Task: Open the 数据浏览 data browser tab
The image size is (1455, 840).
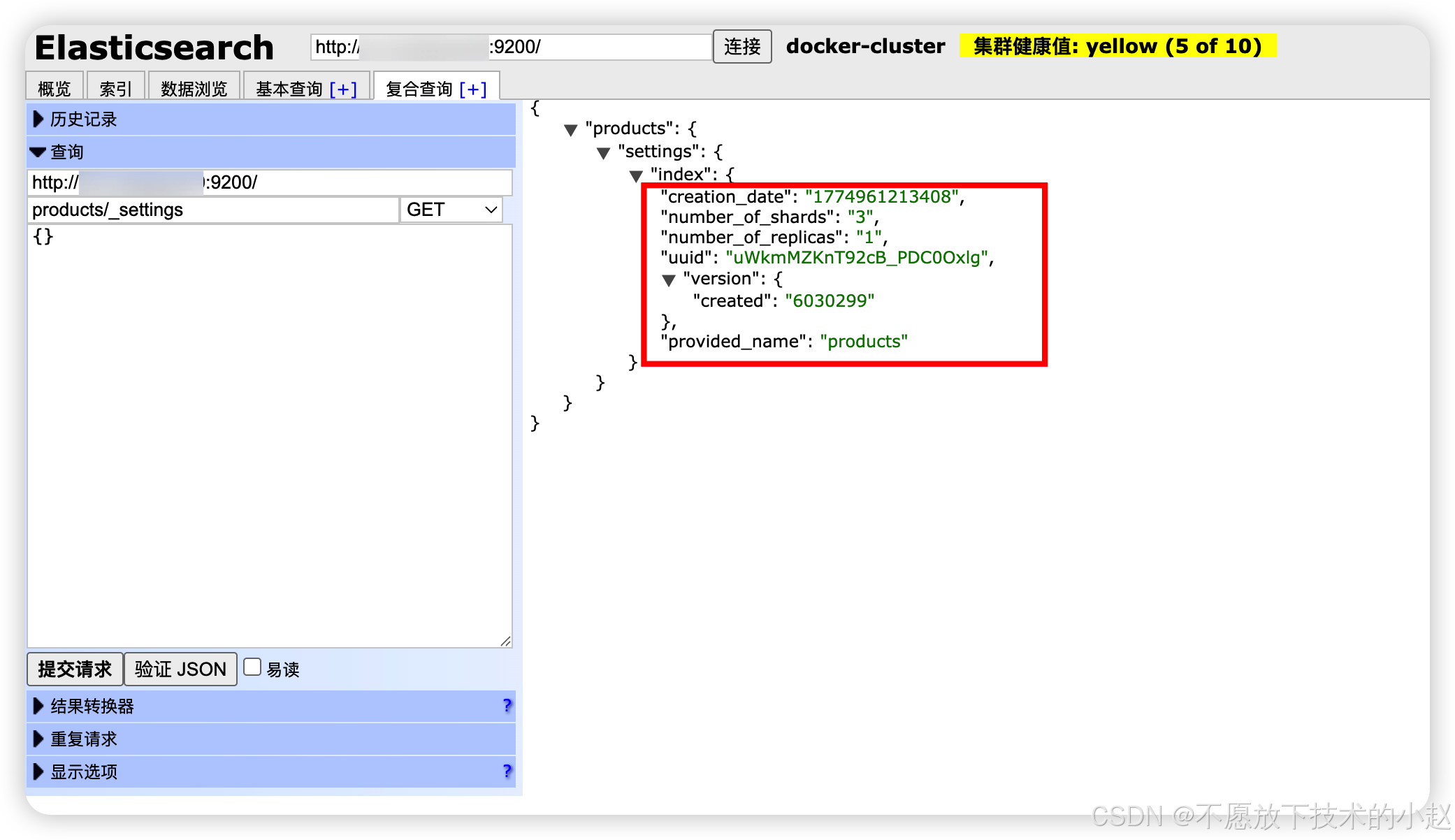Action: [194, 89]
